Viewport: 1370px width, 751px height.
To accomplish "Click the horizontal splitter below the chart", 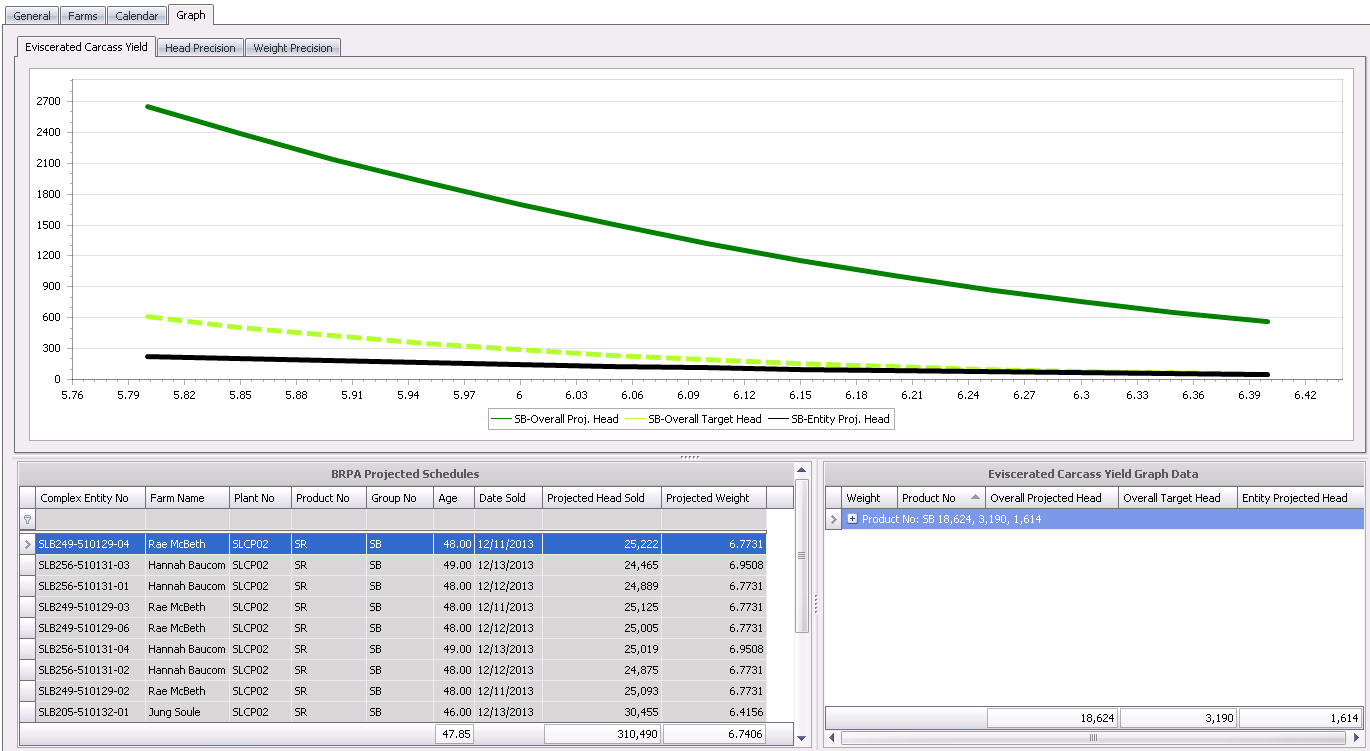I will tap(689, 457).
